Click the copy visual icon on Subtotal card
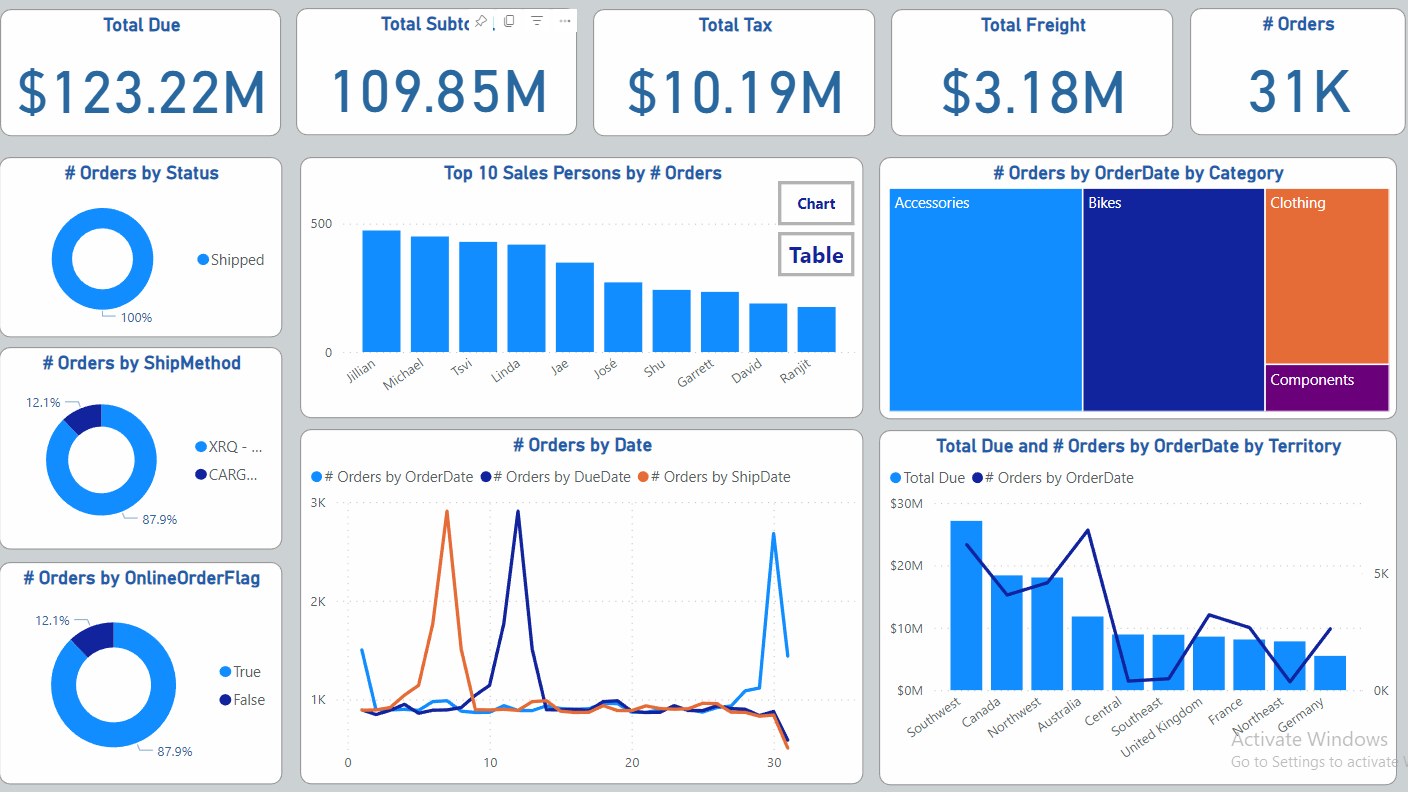Viewport: 1408px width, 792px height. [509, 21]
